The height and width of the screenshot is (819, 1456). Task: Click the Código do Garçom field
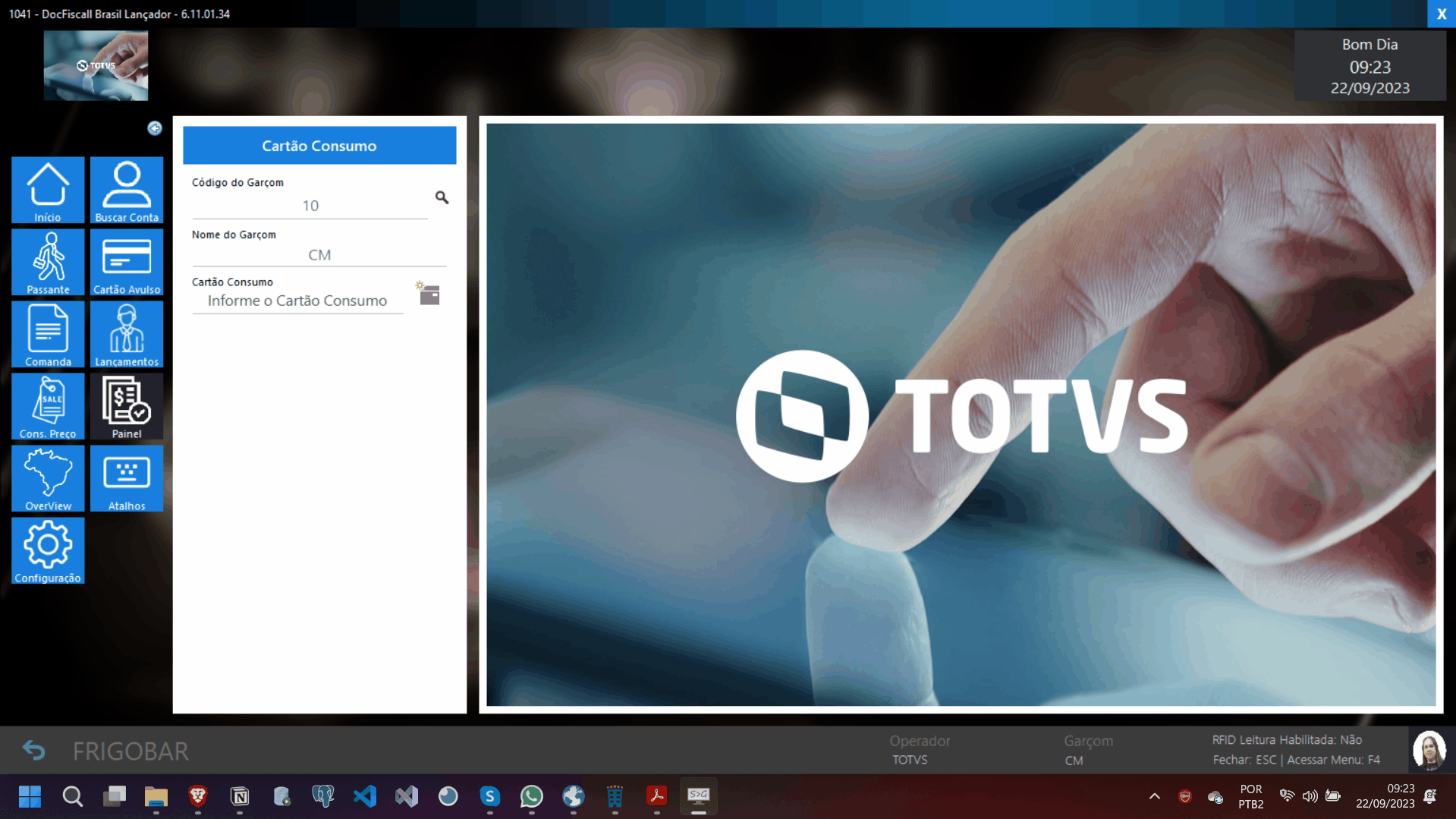pos(310,206)
